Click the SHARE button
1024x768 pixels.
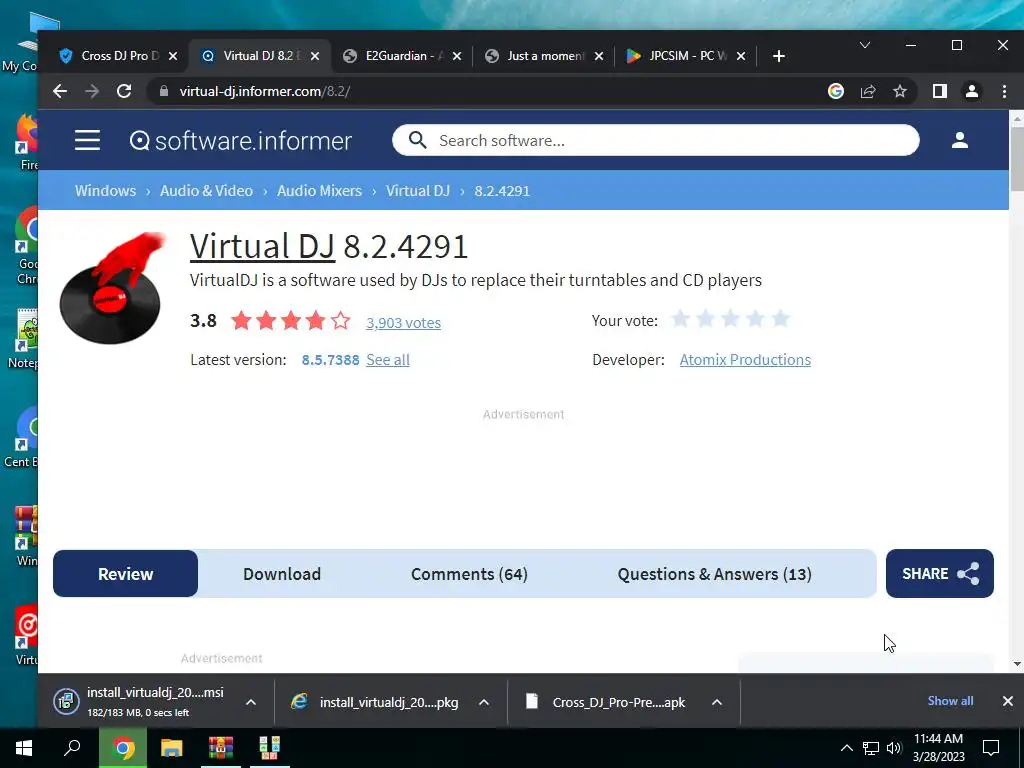click(x=940, y=573)
